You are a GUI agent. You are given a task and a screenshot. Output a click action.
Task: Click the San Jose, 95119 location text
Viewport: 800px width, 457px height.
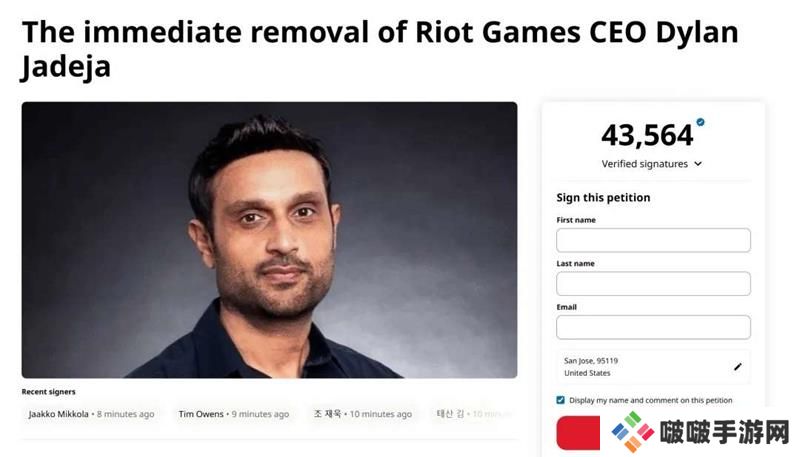pyautogui.click(x=590, y=361)
